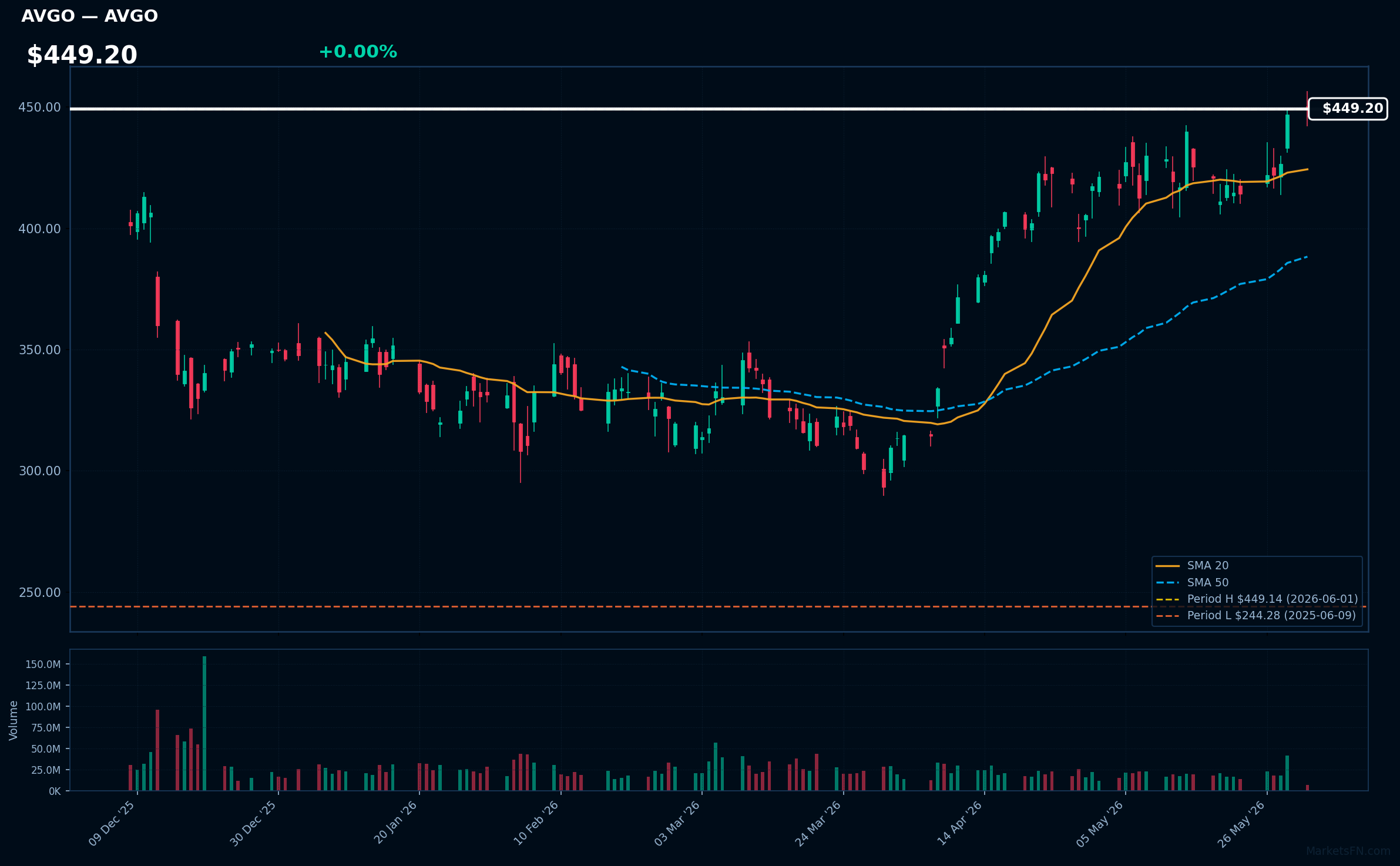Select the 05 May '26 date label
Screen dimensions: 1400x866
[x=1100, y=823]
